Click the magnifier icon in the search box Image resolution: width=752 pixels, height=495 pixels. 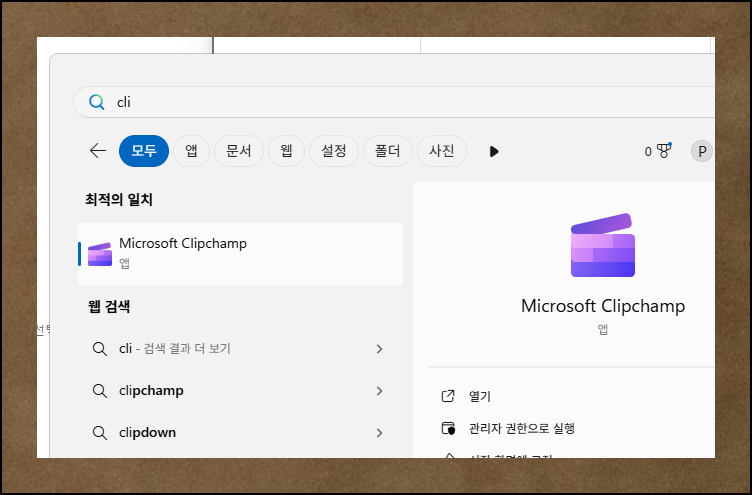(x=96, y=102)
